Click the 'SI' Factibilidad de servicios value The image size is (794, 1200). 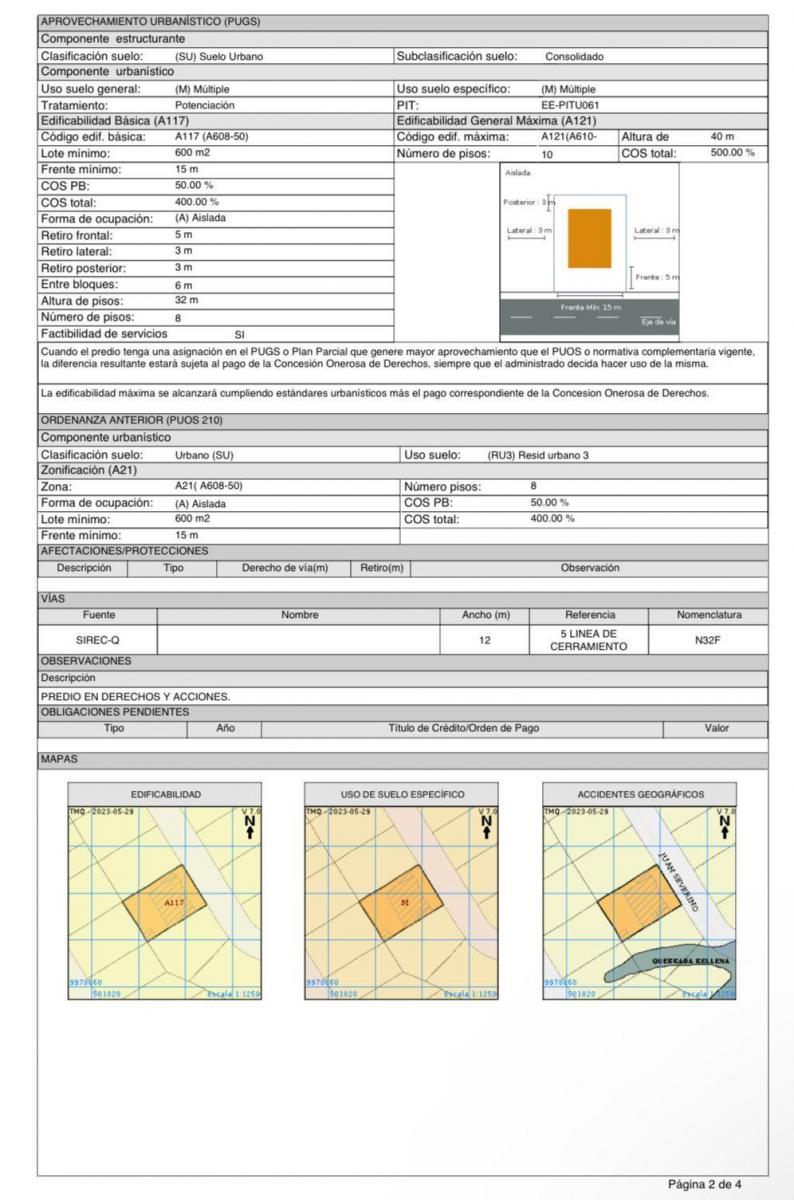[239, 335]
